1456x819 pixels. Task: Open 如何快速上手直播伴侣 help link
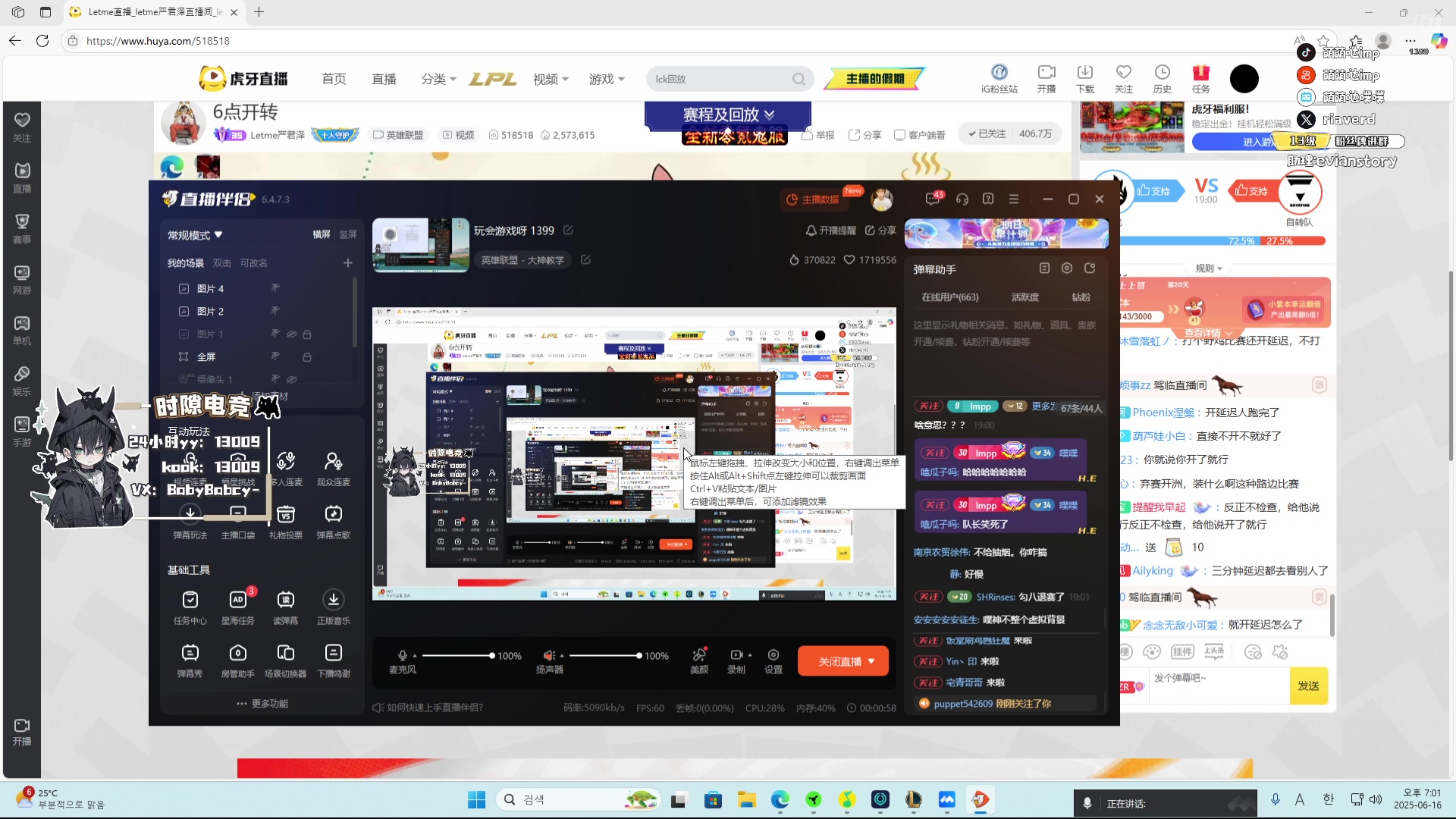pos(428,708)
